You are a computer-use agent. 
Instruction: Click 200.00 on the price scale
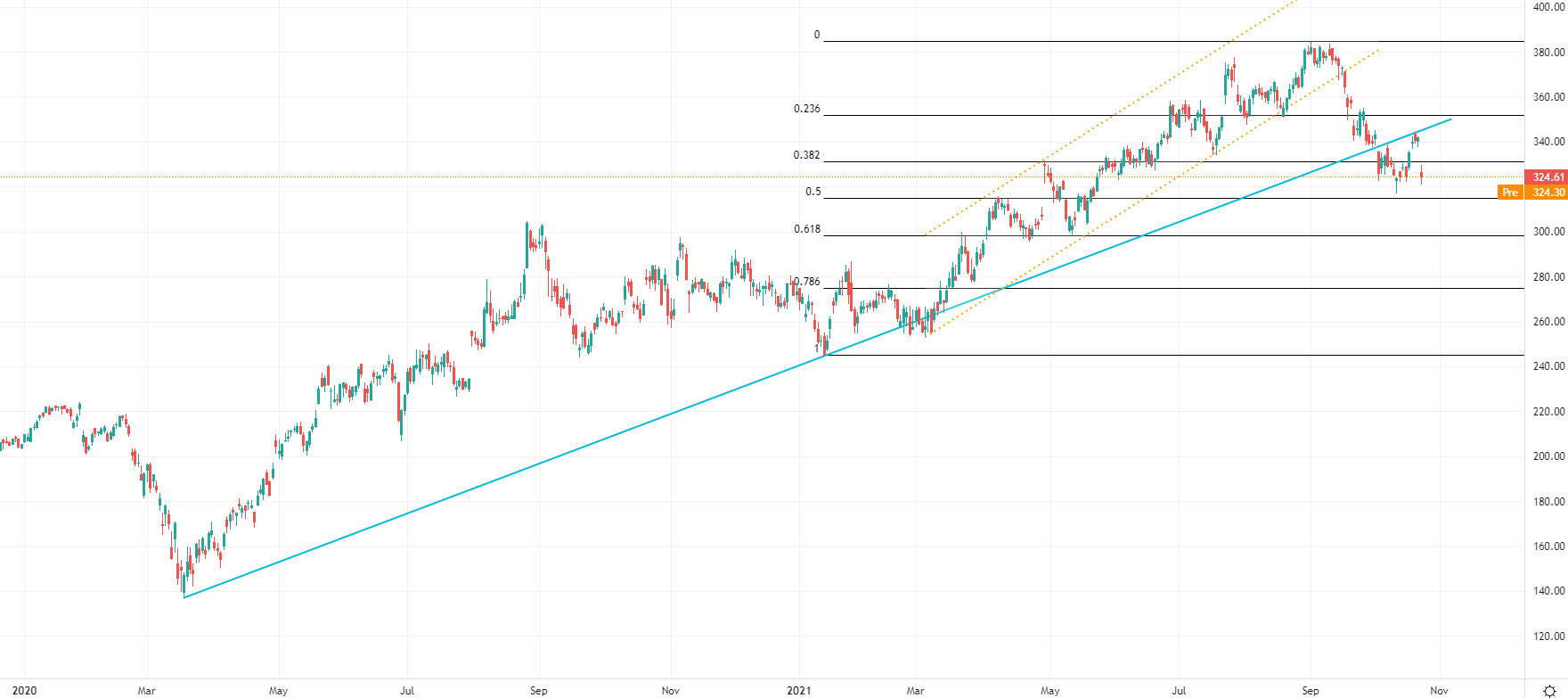pyautogui.click(x=1548, y=456)
